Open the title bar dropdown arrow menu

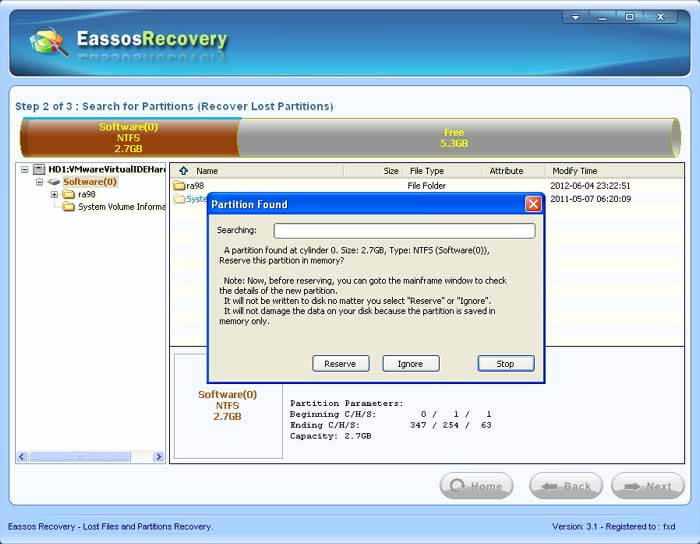576,17
